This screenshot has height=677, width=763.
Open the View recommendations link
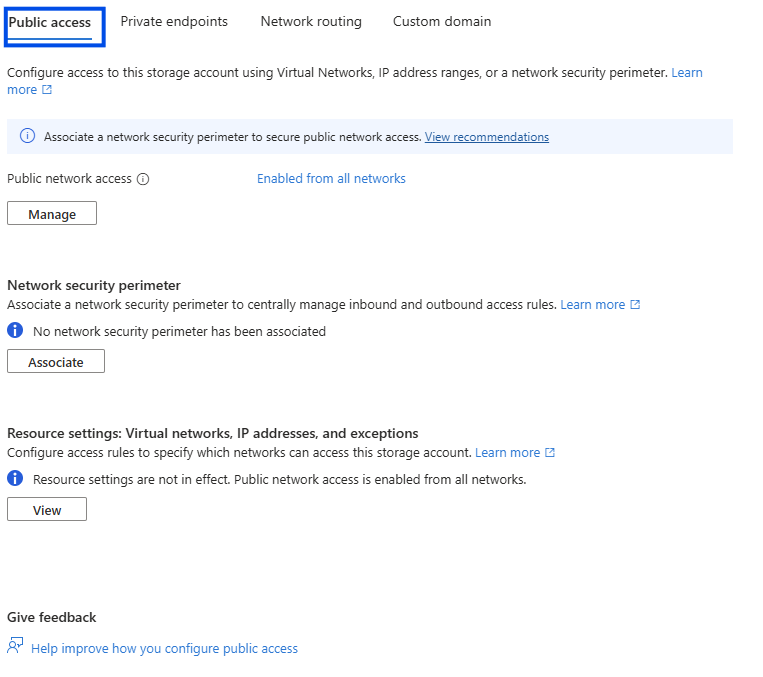(x=487, y=137)
